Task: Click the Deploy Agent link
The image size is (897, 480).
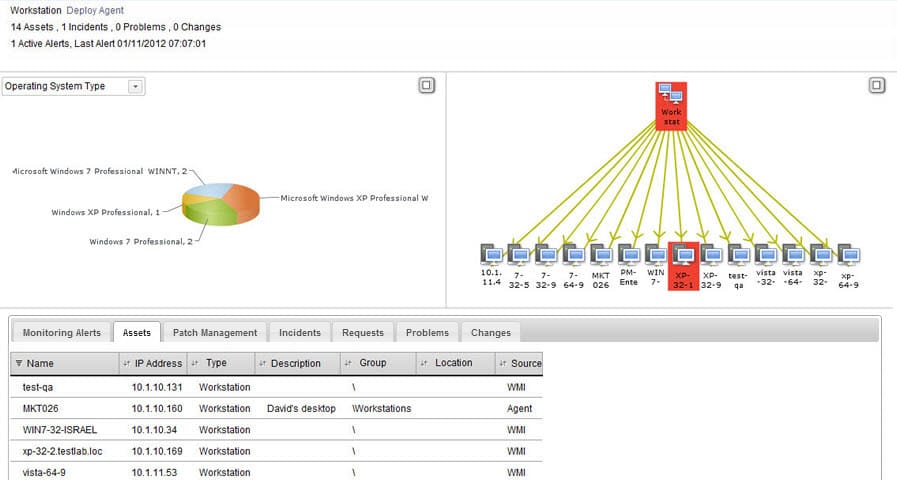Action: coord(95,10)
